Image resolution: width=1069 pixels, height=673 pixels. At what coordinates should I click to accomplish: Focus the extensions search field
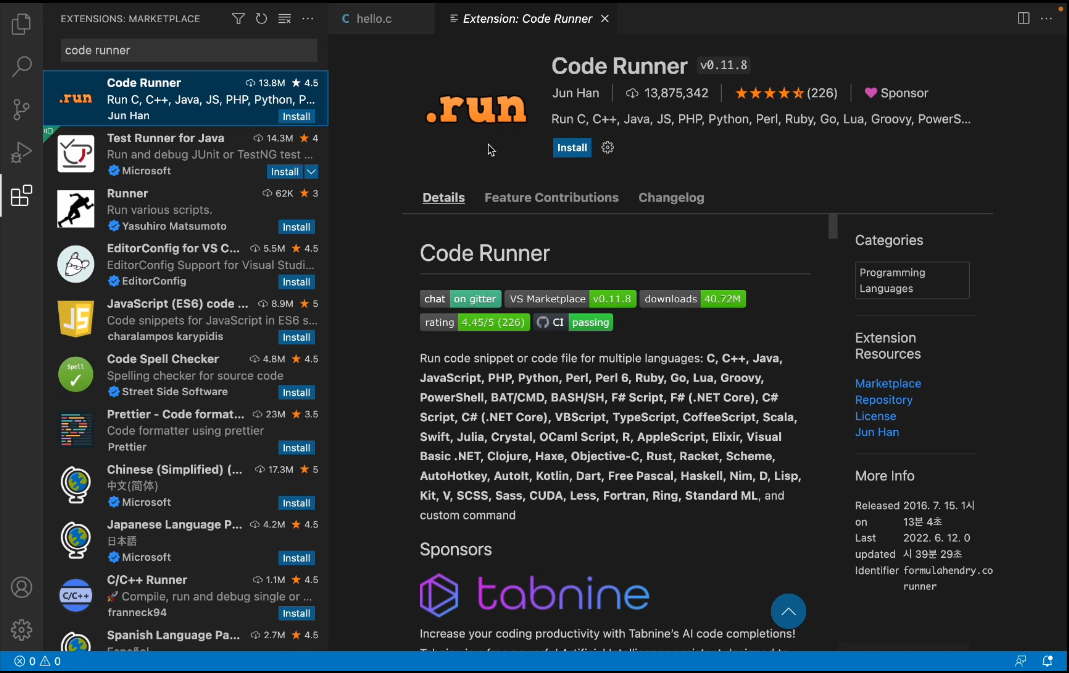click(x=189, y=50)
